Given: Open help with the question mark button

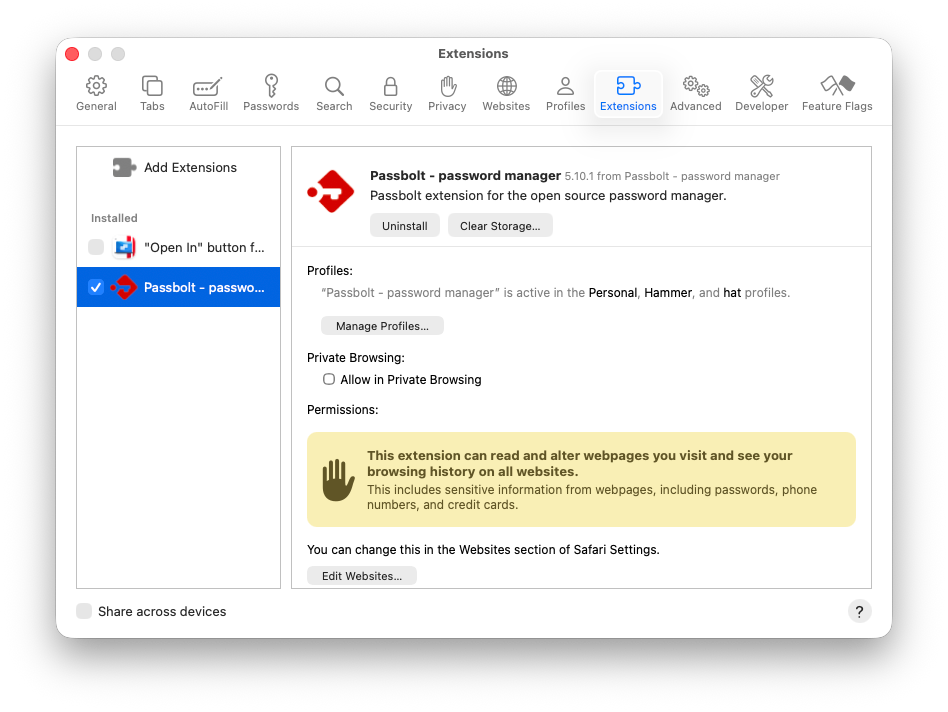Looking at the screenshot, I should tap(859, 611).
